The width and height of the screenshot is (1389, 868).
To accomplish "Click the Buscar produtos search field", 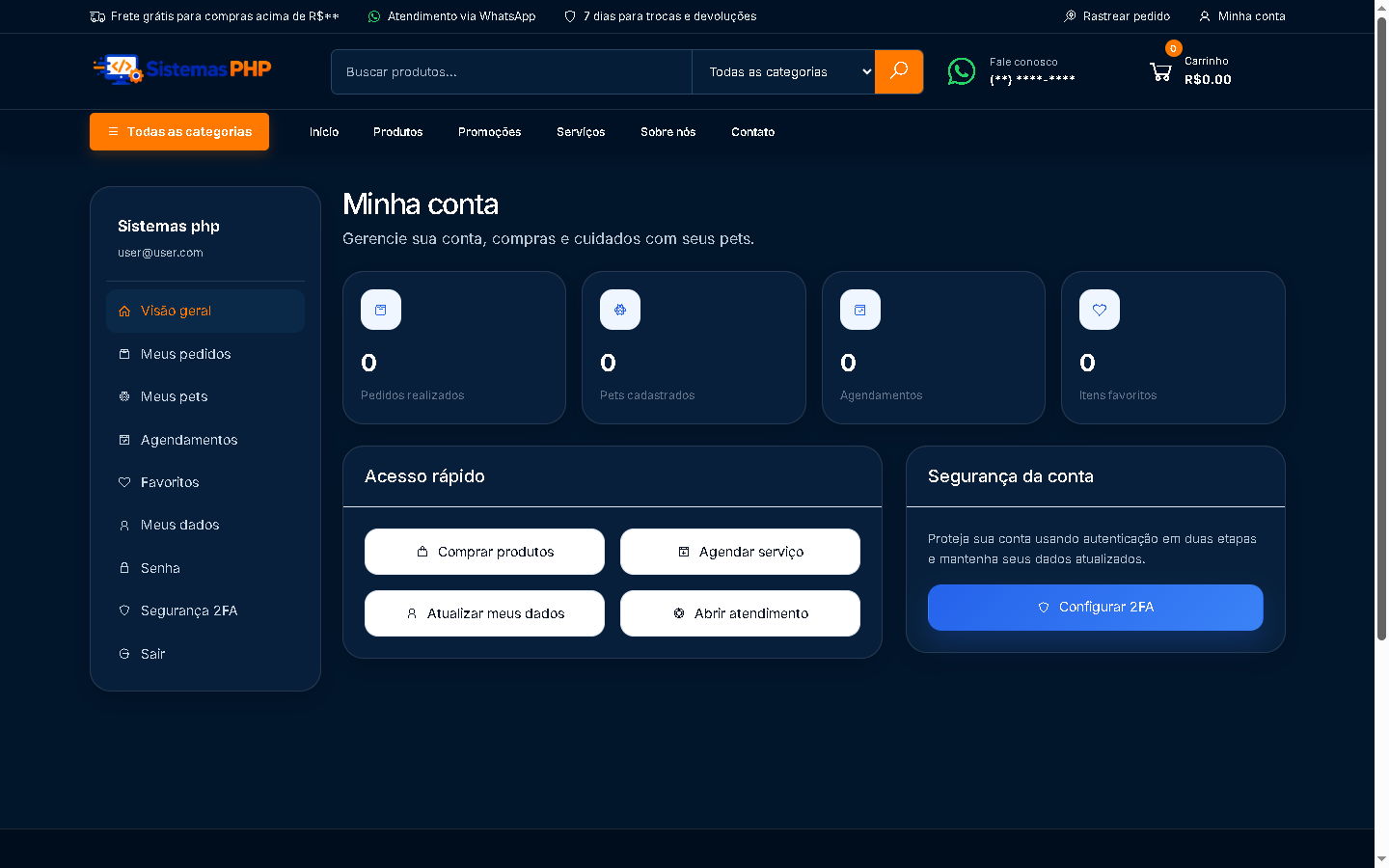I will click(511, 71).
